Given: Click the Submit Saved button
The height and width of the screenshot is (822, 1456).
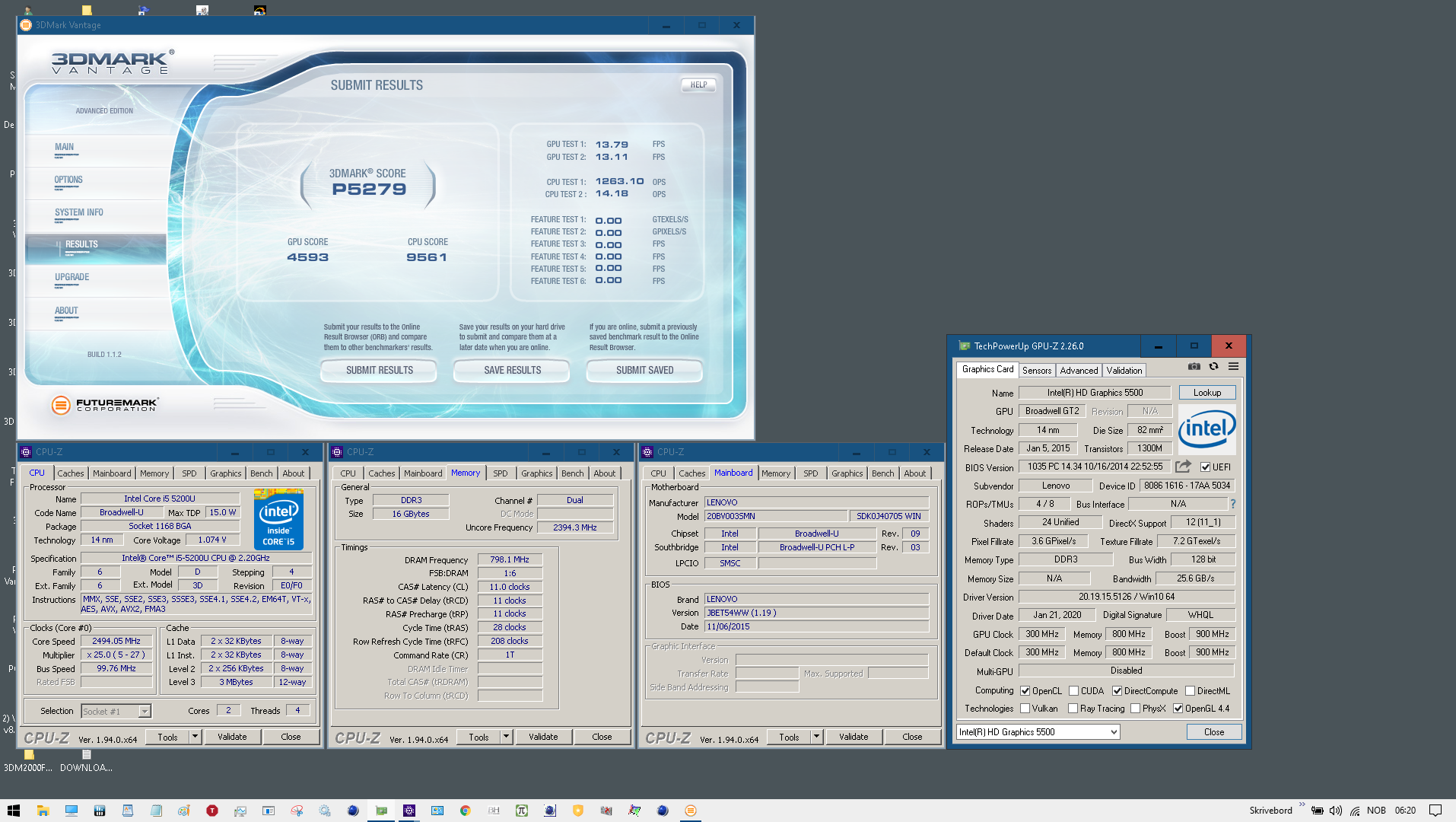Looking at the screenshot, I should tap(644, 371).
